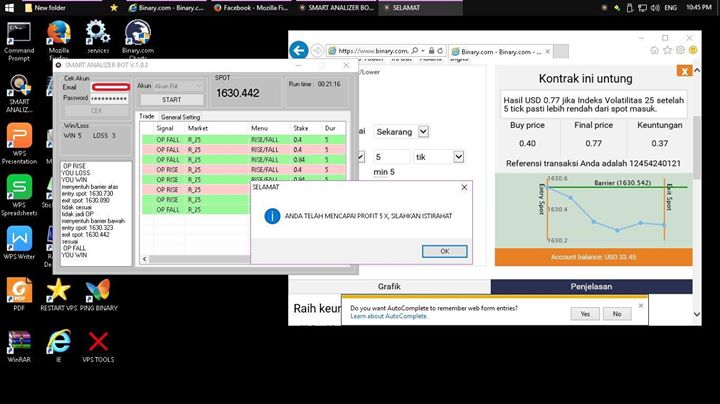The width and height of the screenshot is (720, 404).
Task: Expand the Sekarang start time dropdown
Action: tap(423, 132)
